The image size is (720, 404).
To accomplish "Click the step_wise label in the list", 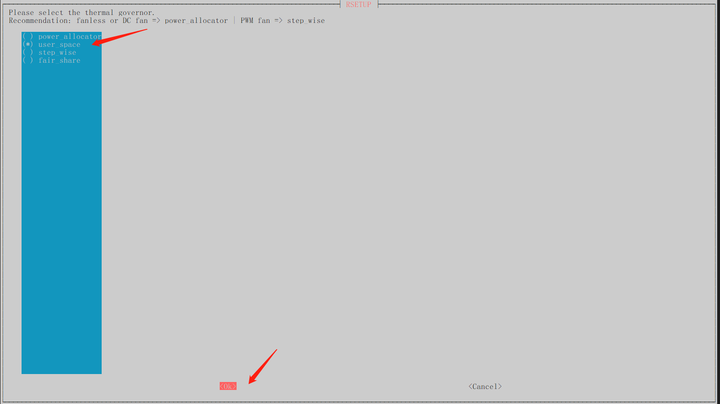I will [x=57, y=52].
